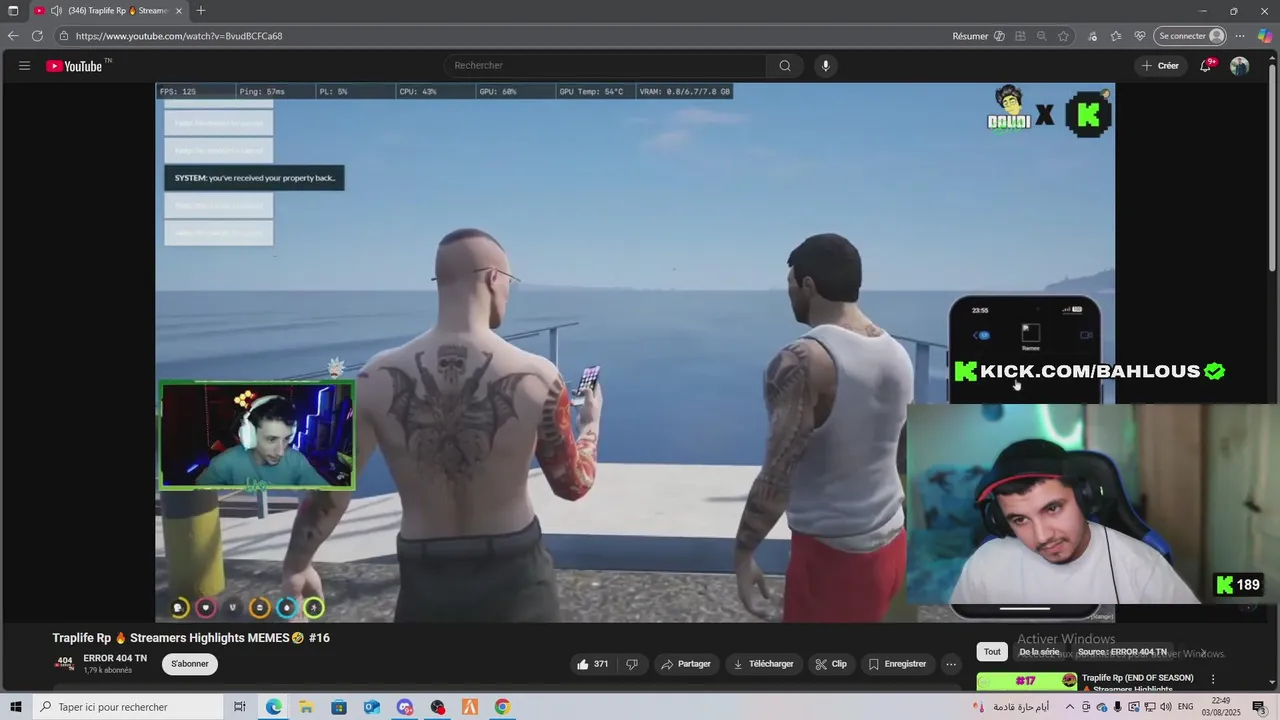1280x720 pixels.
Task: Open File Explorer from the taskbar
Action: (306, 707)
